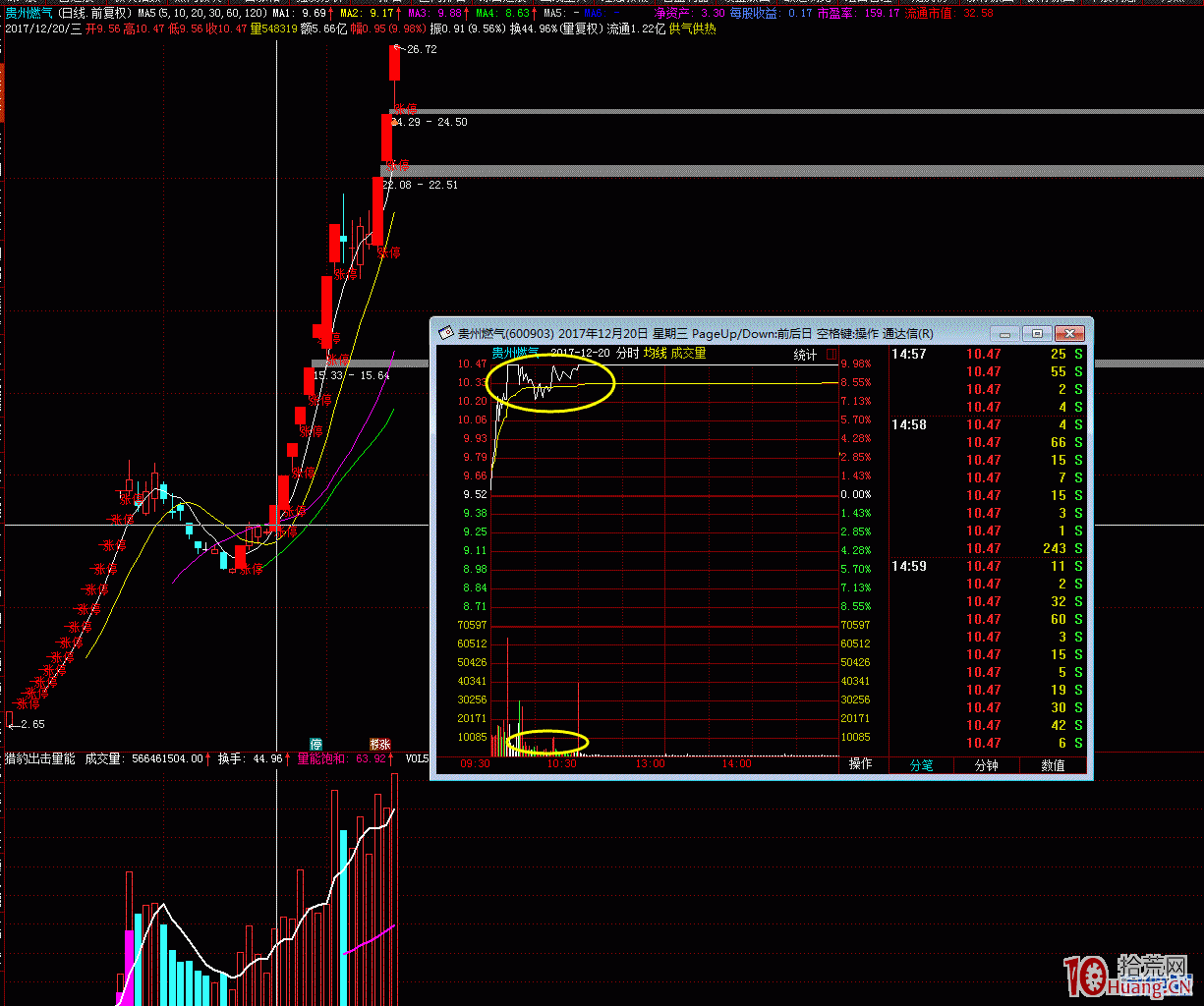Click the 0.00% baseline axis label
Screen dimensions: 1204x1006
pos(855,494)
